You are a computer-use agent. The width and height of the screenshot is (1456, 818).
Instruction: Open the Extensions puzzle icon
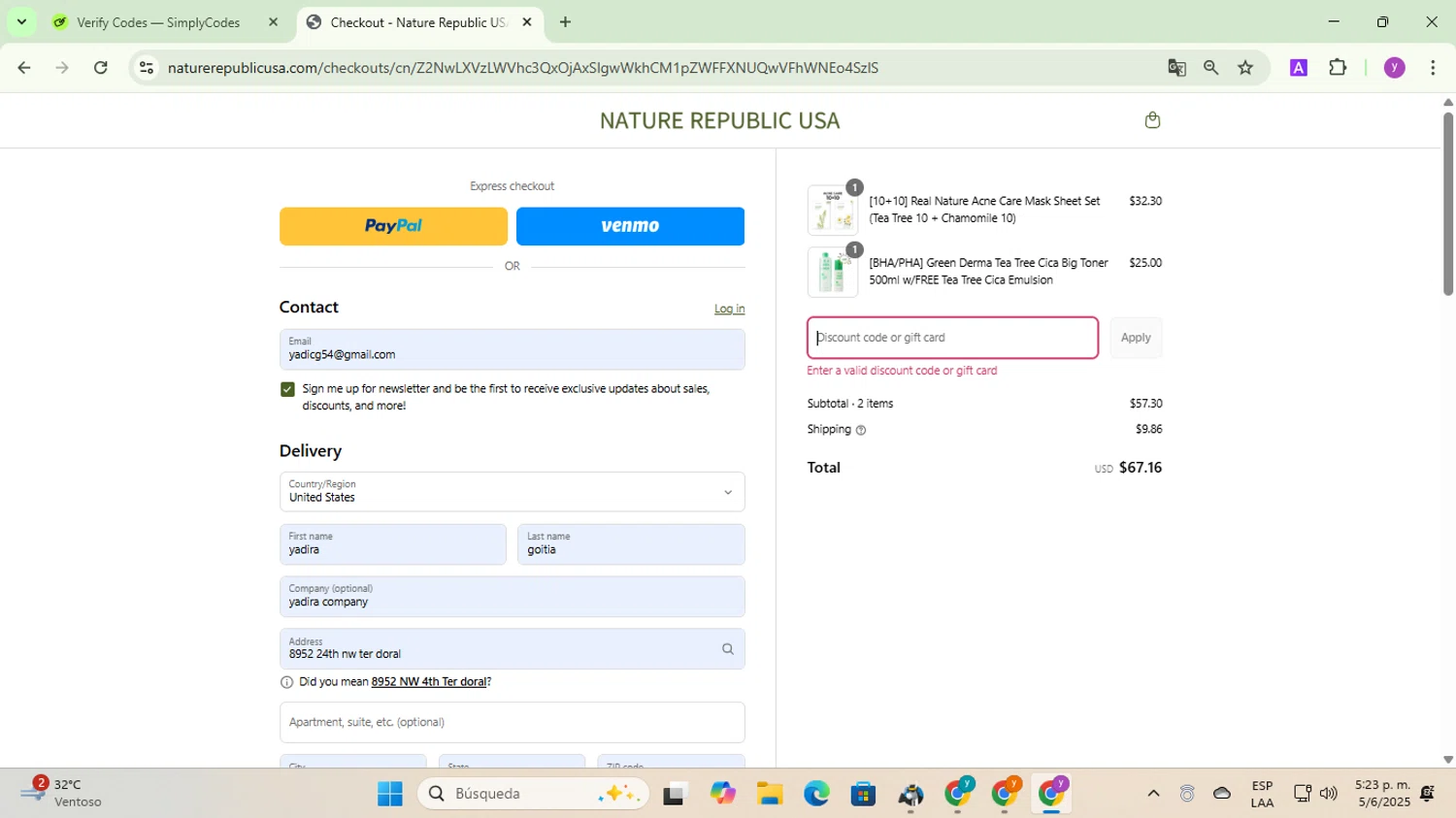click(x=1338, y=68)
